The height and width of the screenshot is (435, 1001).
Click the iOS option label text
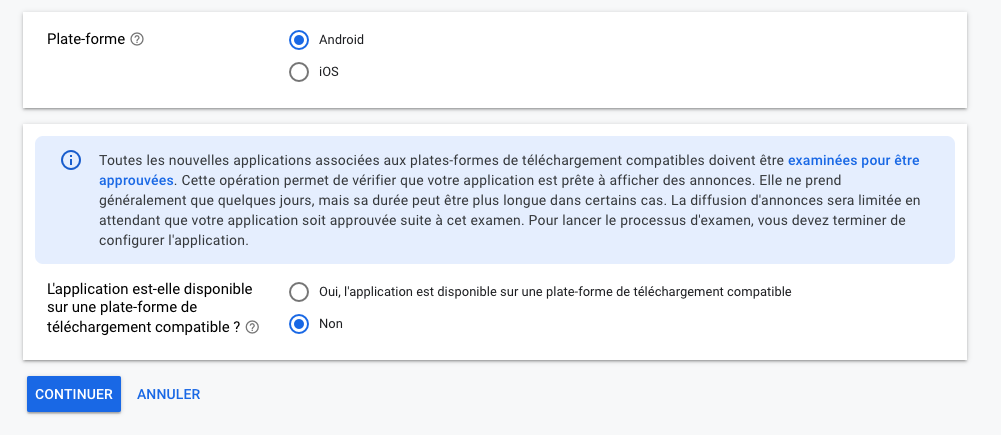coord(329,72)
